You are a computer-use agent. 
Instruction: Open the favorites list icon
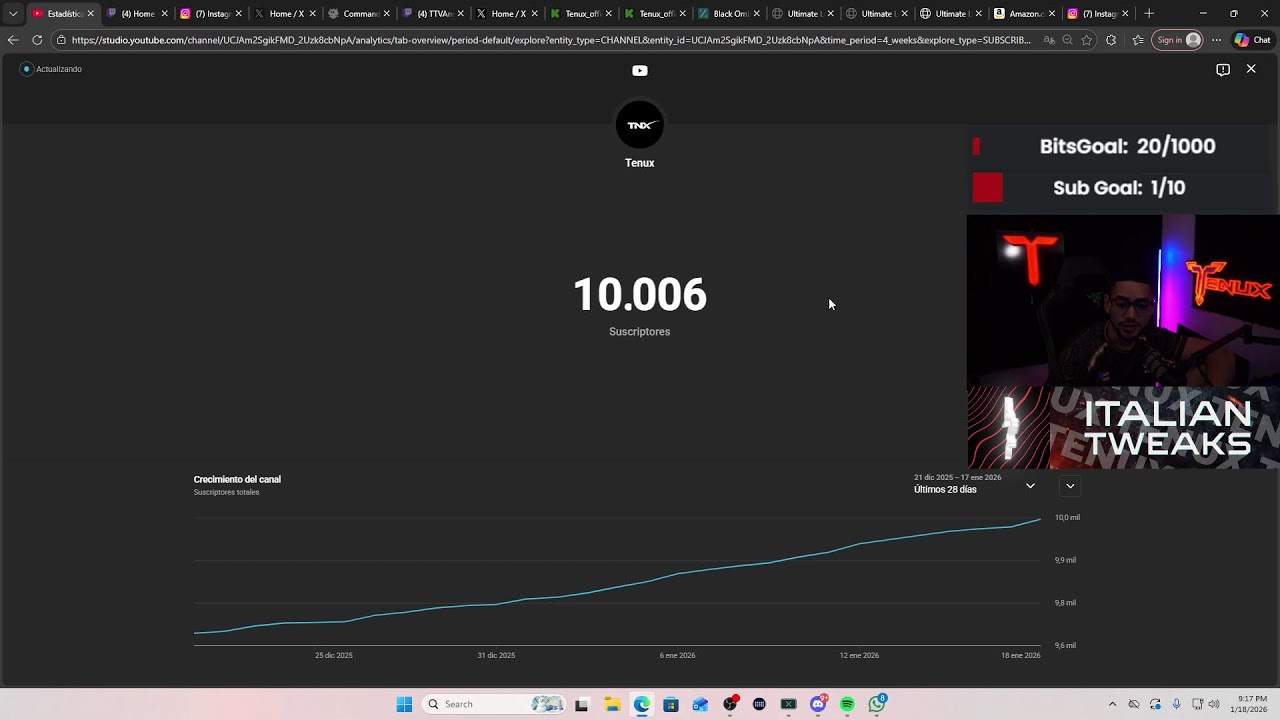(1138, 40)
